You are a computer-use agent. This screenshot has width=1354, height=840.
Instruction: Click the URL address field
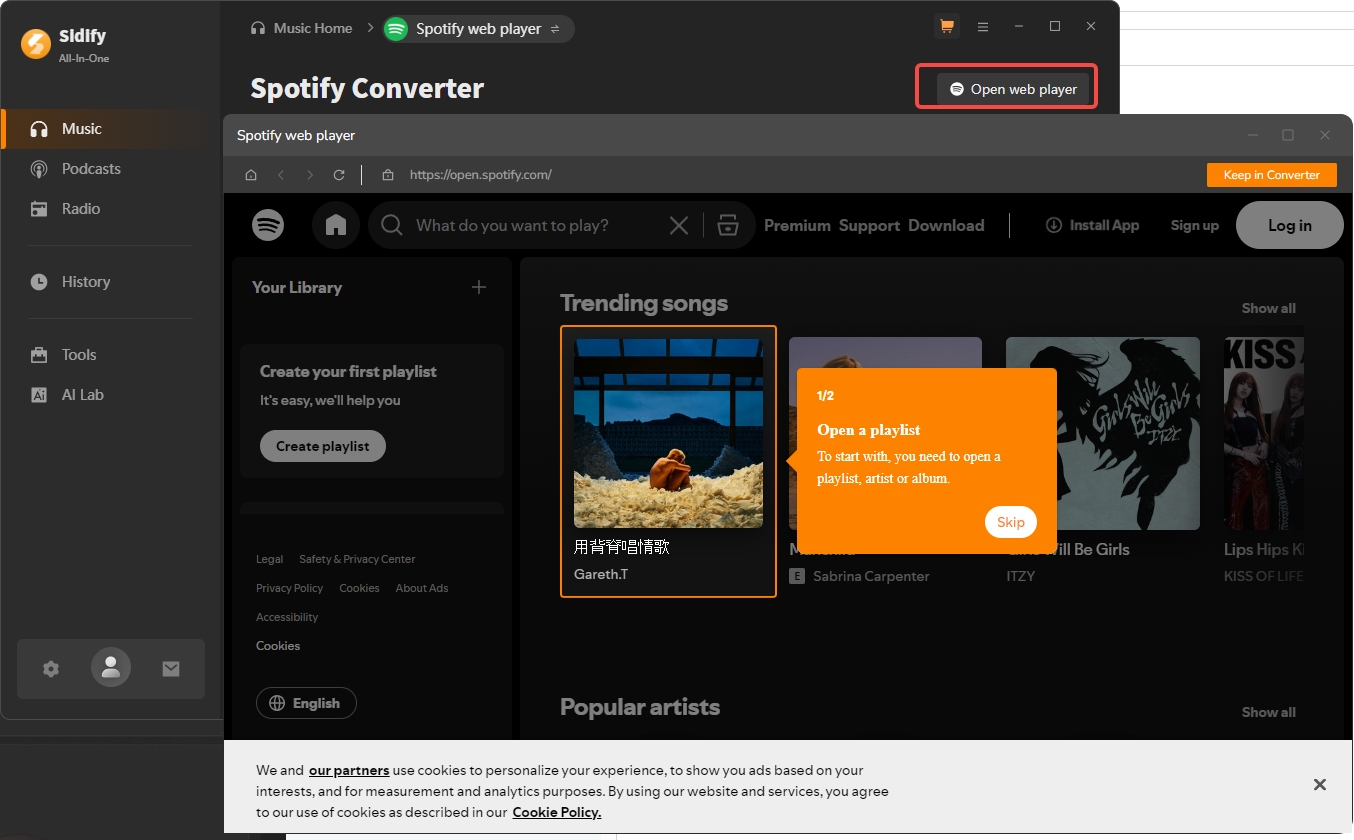(x=480, y=175)
